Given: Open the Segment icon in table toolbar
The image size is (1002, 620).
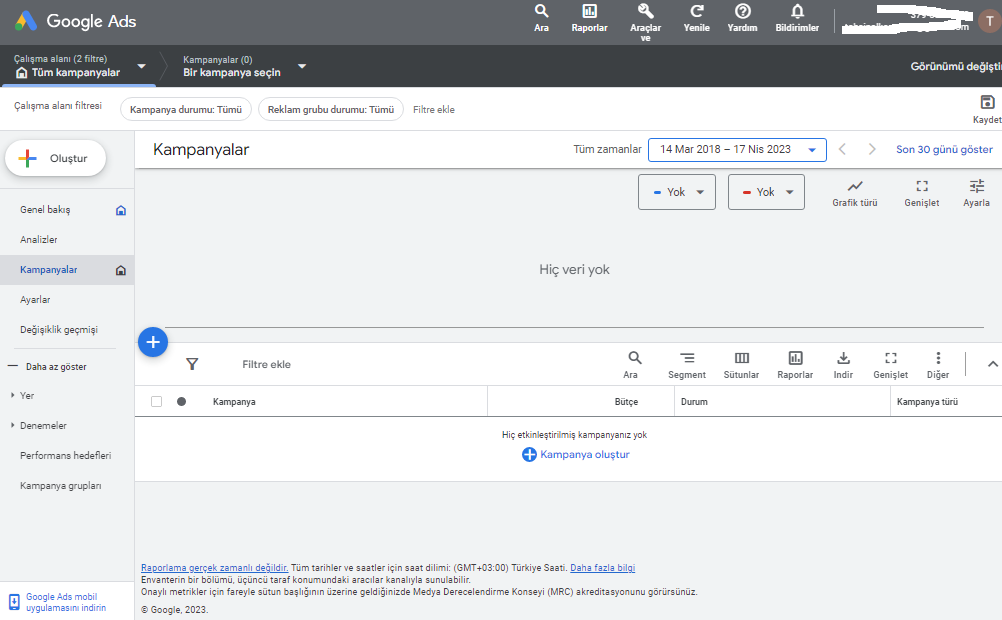Looking at the screenshot, I should coord(687,364).
